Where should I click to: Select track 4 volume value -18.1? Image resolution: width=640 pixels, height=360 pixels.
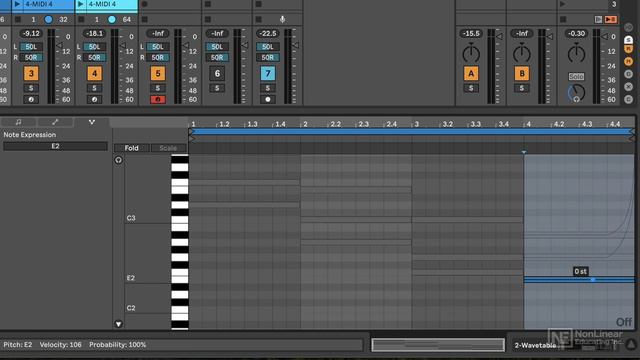94,33
